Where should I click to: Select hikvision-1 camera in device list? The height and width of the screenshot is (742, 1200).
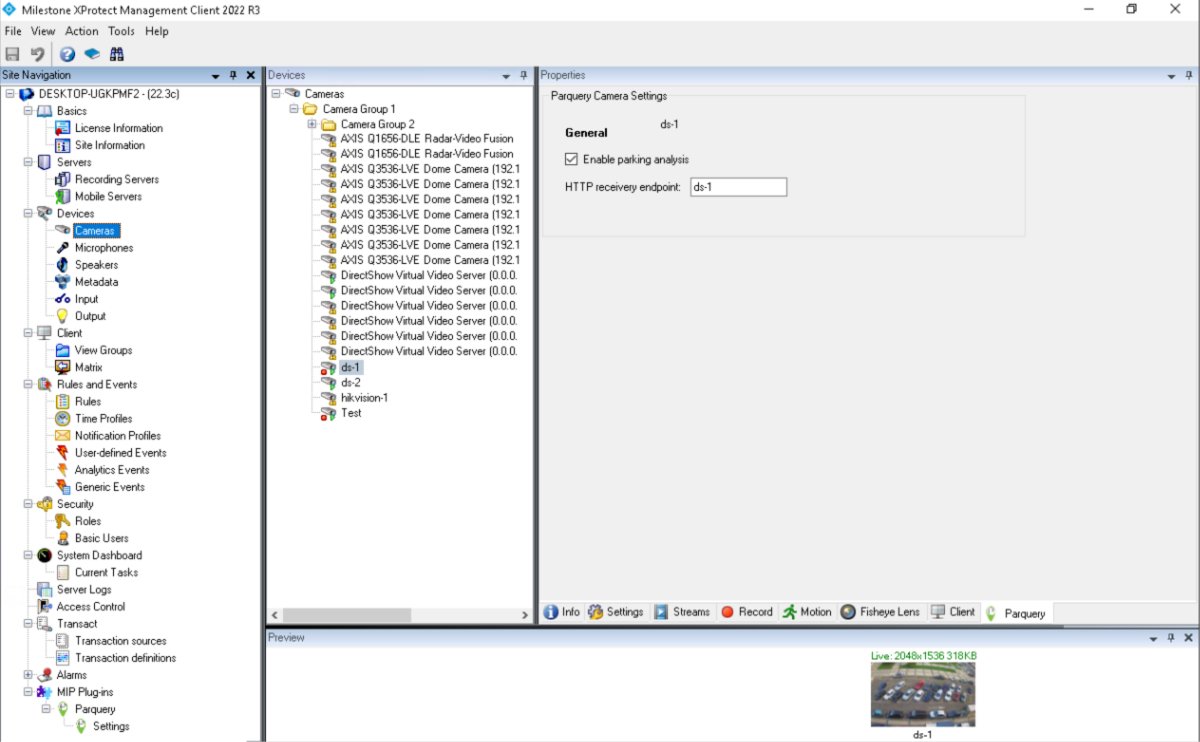363,398
